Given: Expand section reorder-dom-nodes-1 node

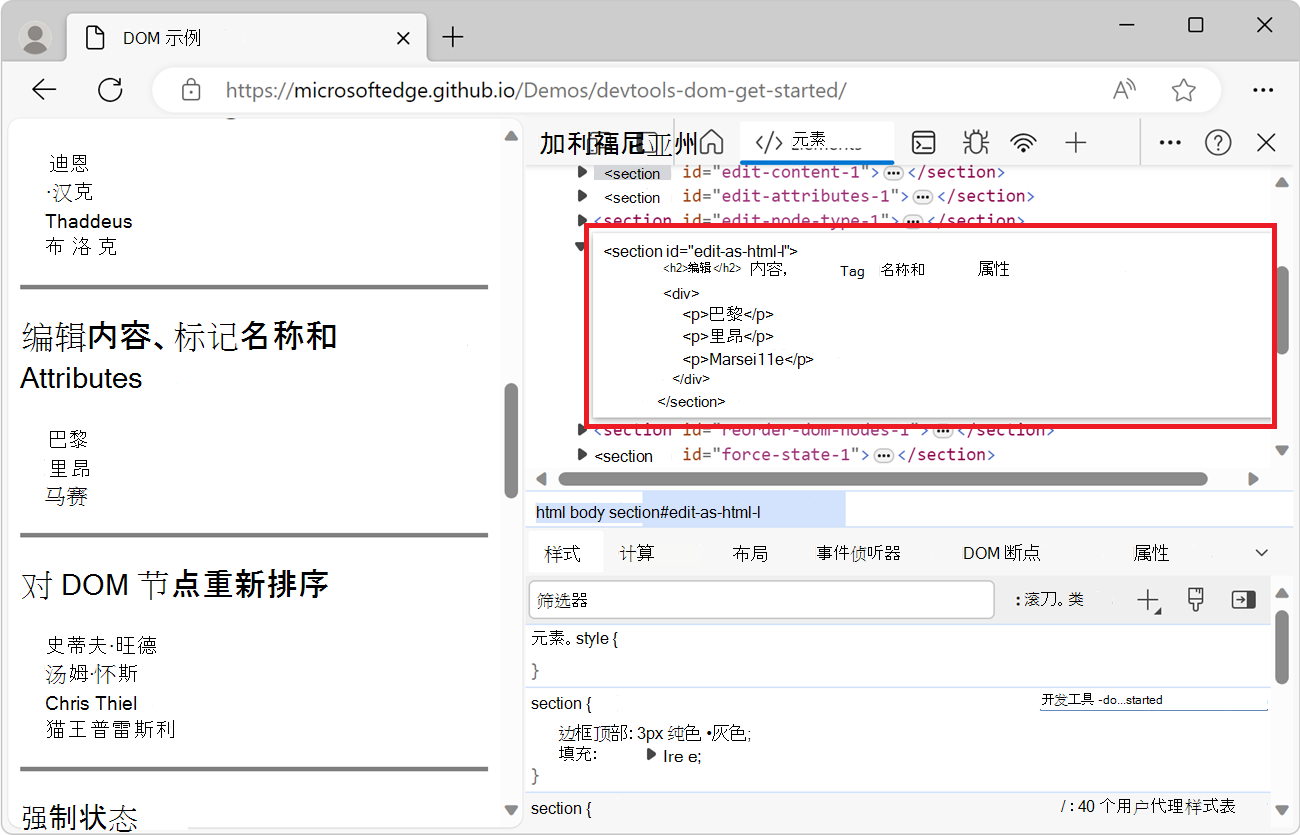Looking at the screenshot, I should pyautogui.click(x=583, y=430).
